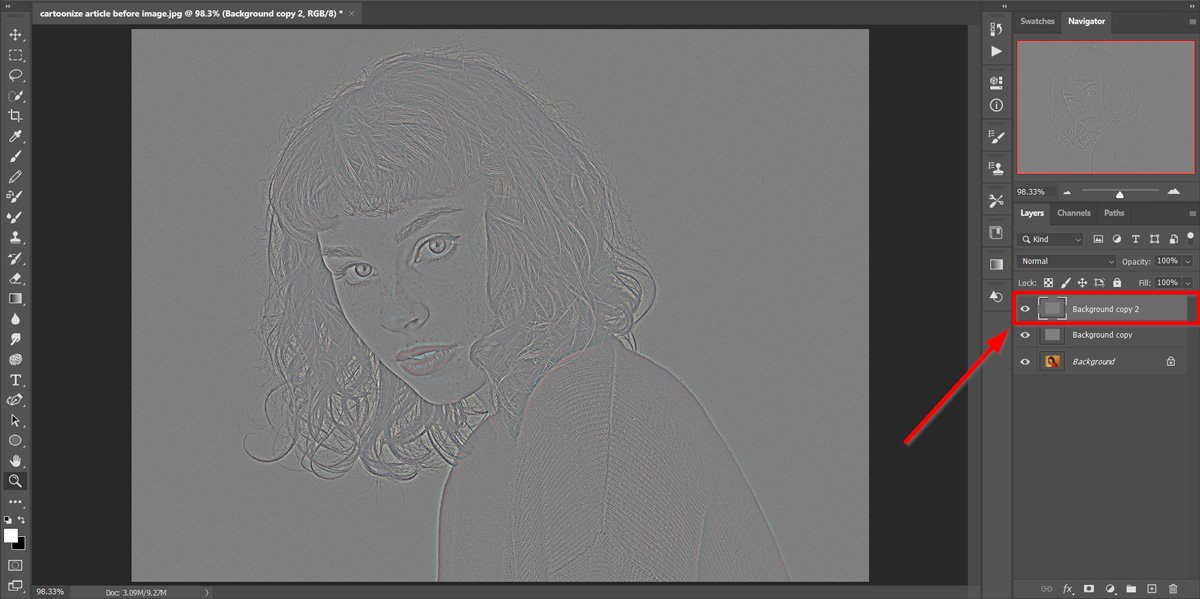Image resolution: width=1200 pixels, height=599 pixels.
Task: Select the Lasso tool
Action: pos(15,75)
